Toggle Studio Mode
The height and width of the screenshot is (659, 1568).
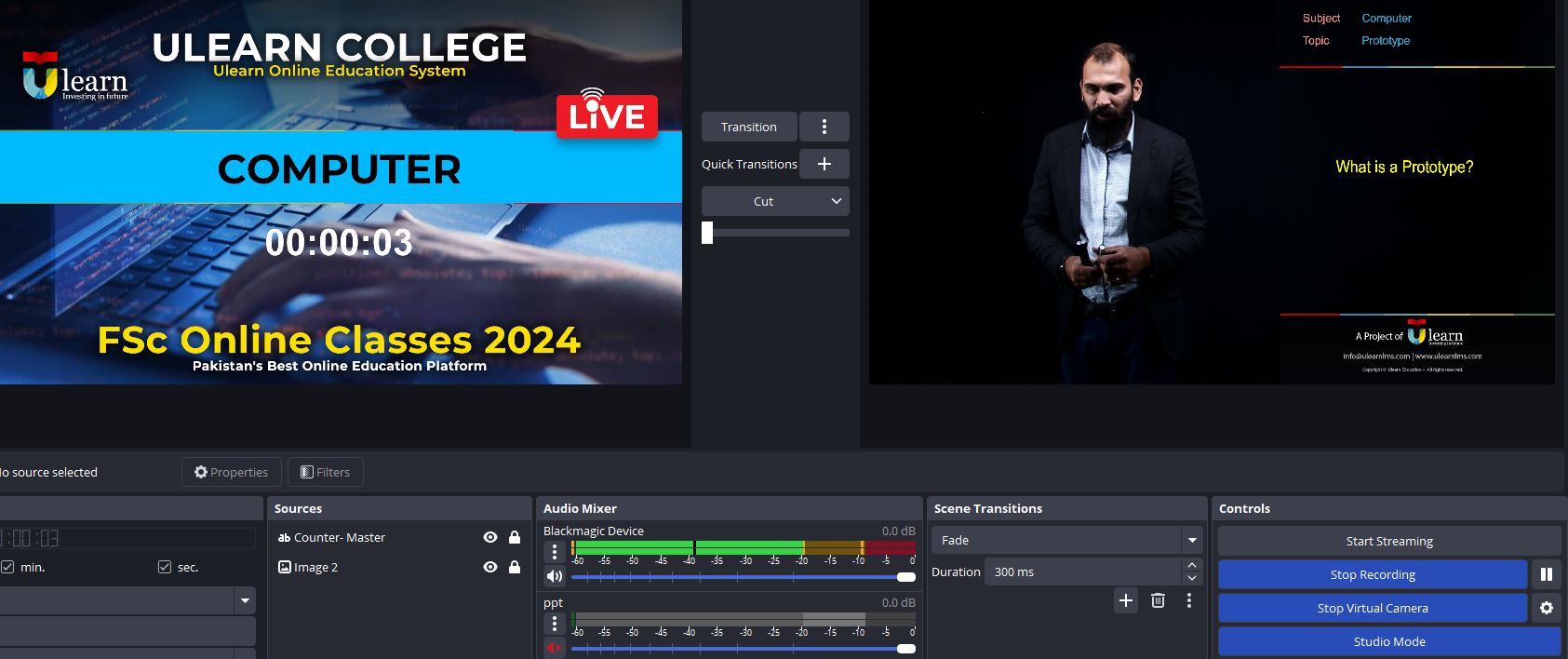click(1389, 641)
